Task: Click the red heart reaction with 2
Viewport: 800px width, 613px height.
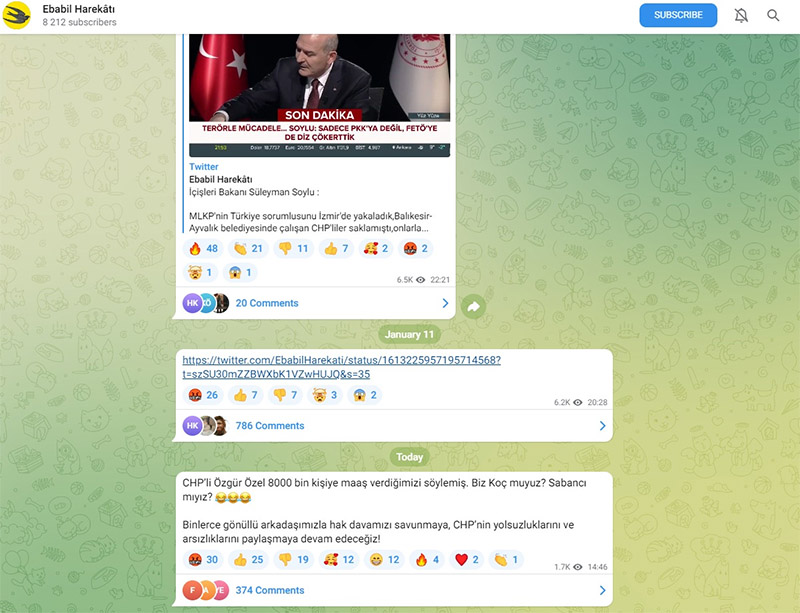Action: click(x=466, y=559)
